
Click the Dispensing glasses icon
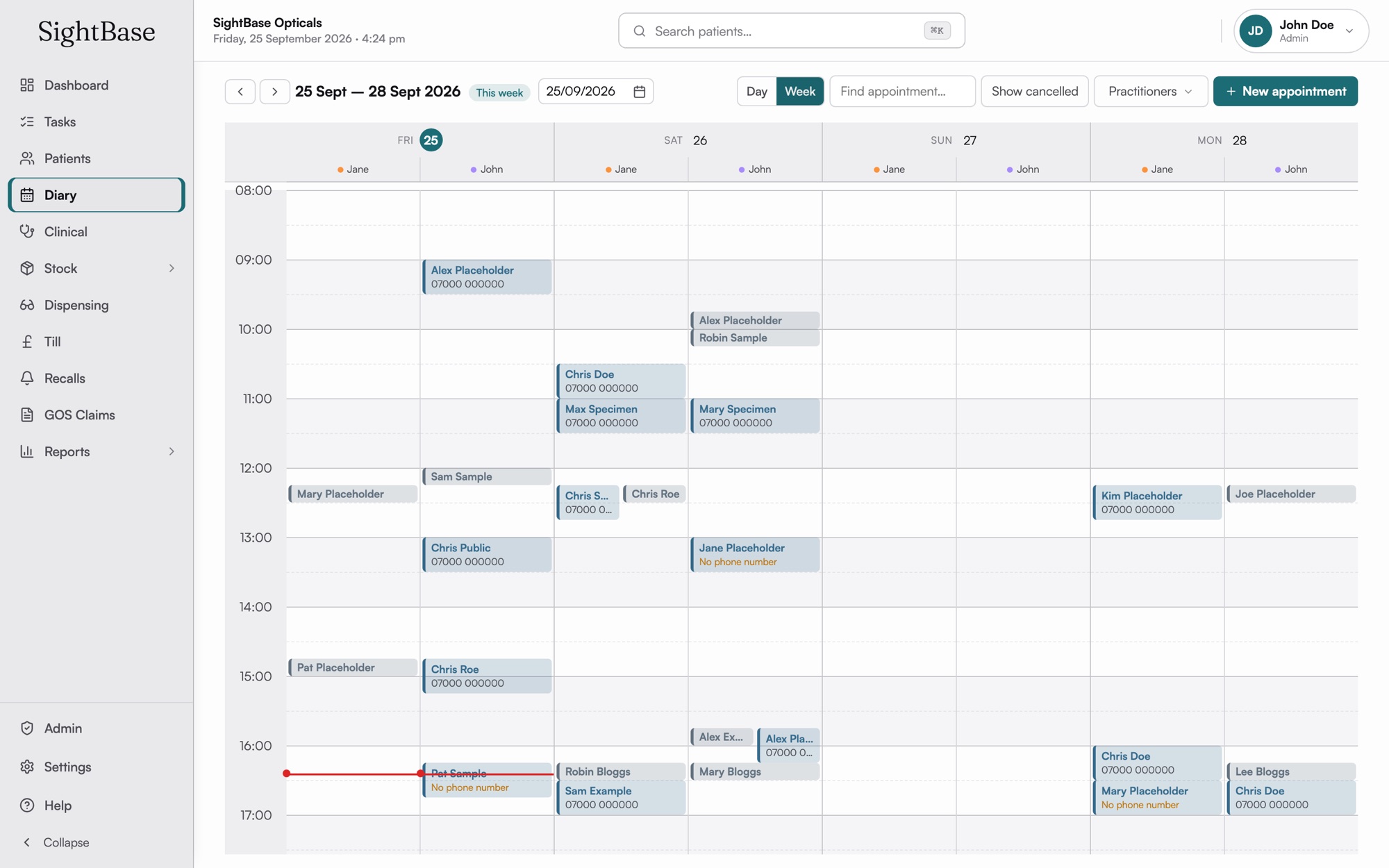point(27,305)
